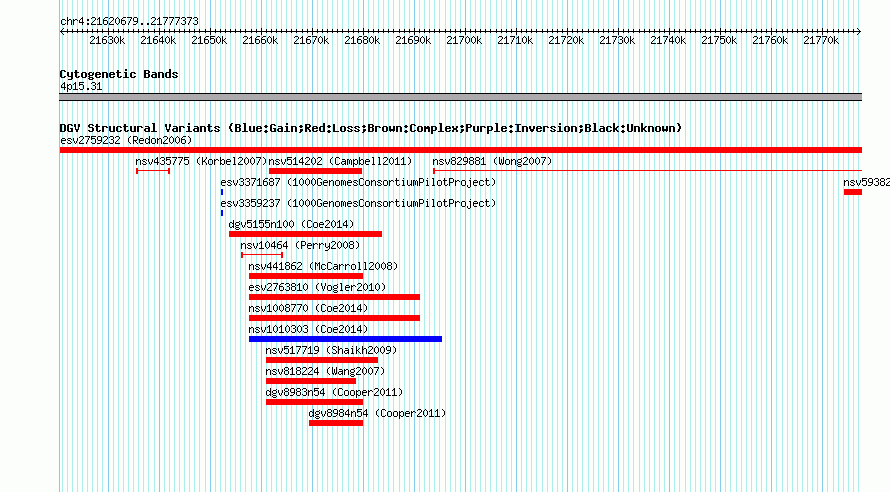Viewport: 890px width, 492px height.
Task: Click the DGV Structural Variants track title
Action: [371, 128]
